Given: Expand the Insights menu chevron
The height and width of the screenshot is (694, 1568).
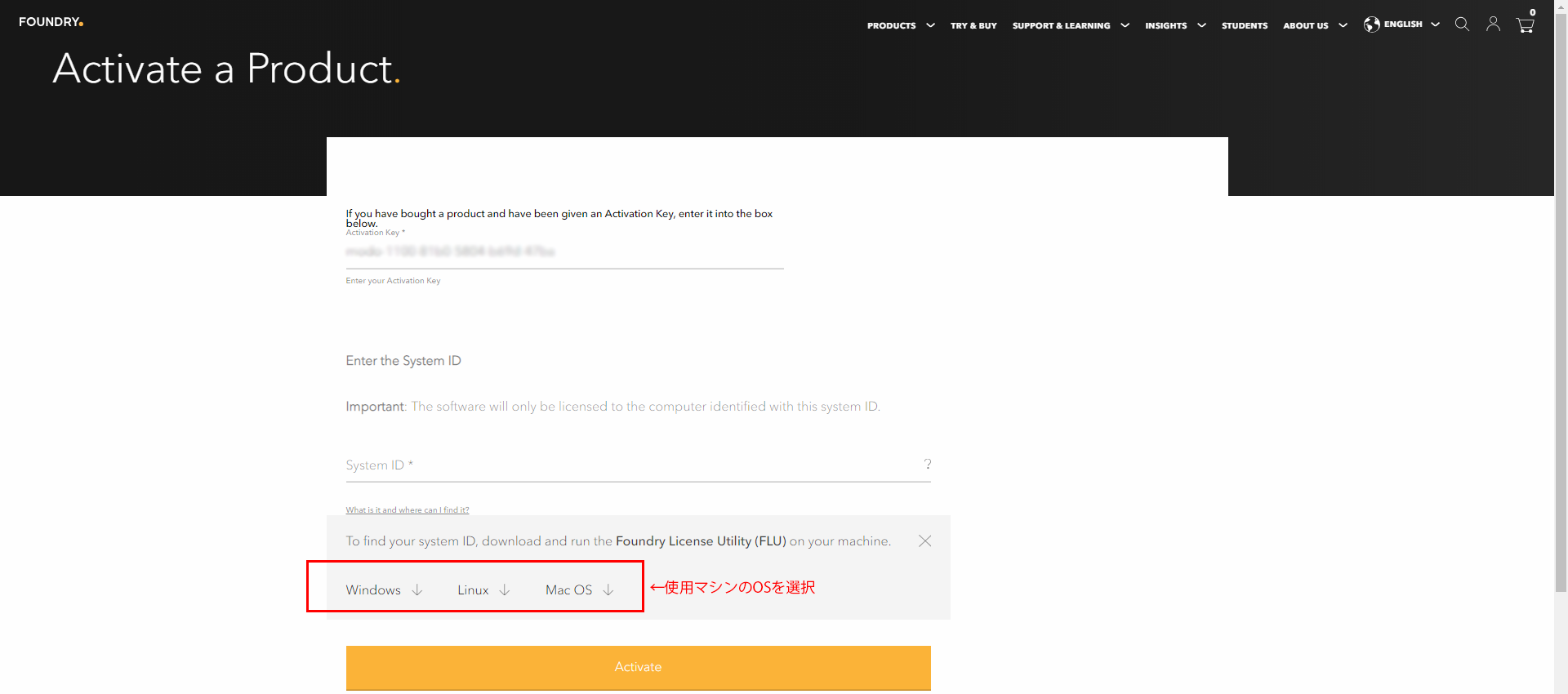Looking at the screenshot, I should 1201,25.
